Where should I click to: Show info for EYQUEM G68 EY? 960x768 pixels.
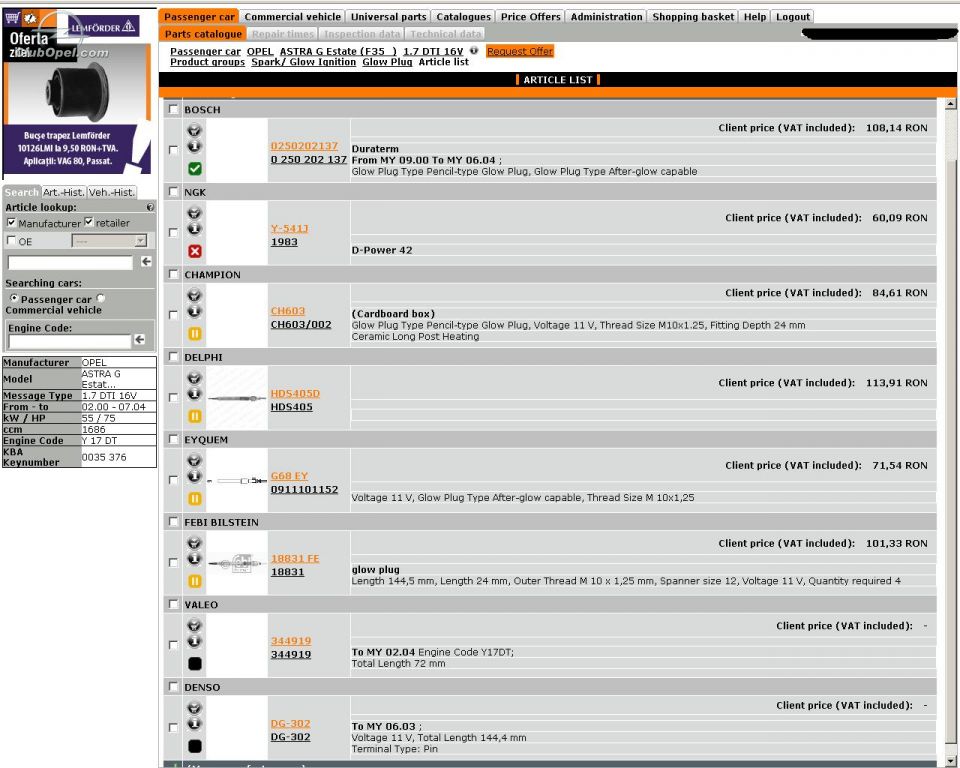tap(194, 476)
